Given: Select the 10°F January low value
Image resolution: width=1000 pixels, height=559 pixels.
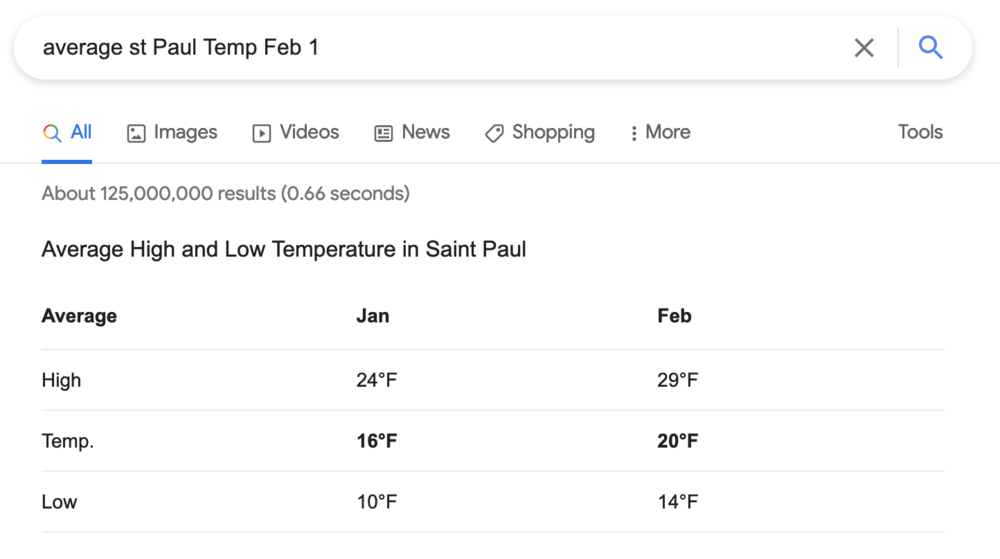Looking at the screenshot, I should (x=376, y=502).
